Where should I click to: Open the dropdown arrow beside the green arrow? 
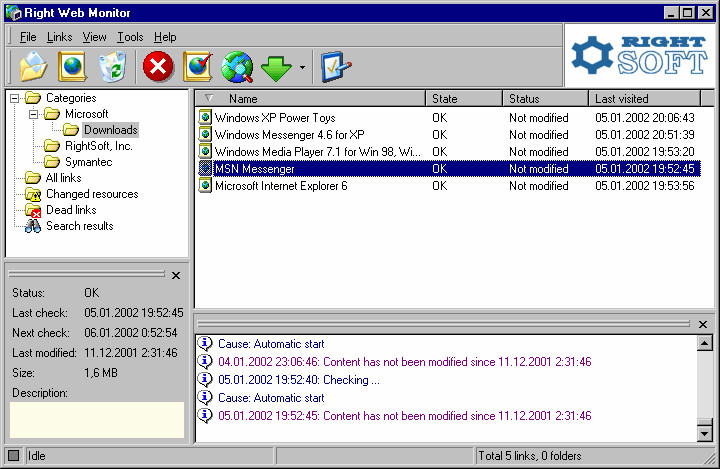302,67
